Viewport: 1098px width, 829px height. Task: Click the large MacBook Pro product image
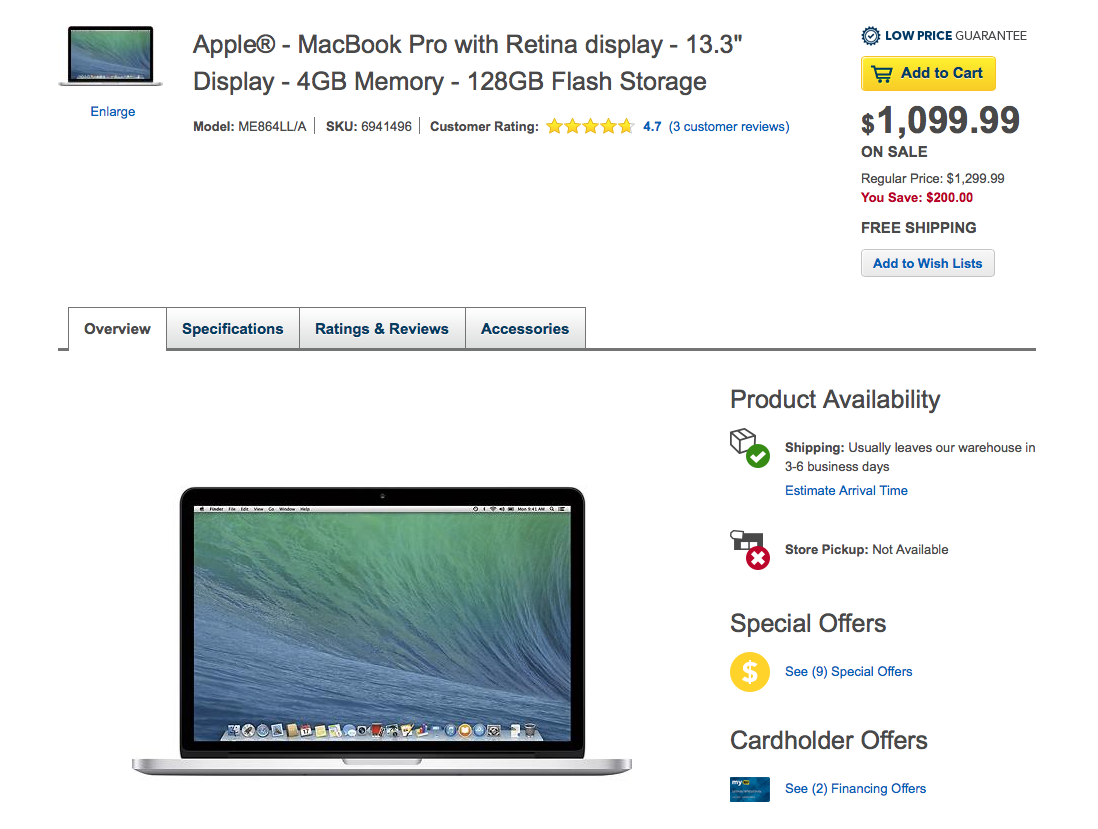coord(382,631)
